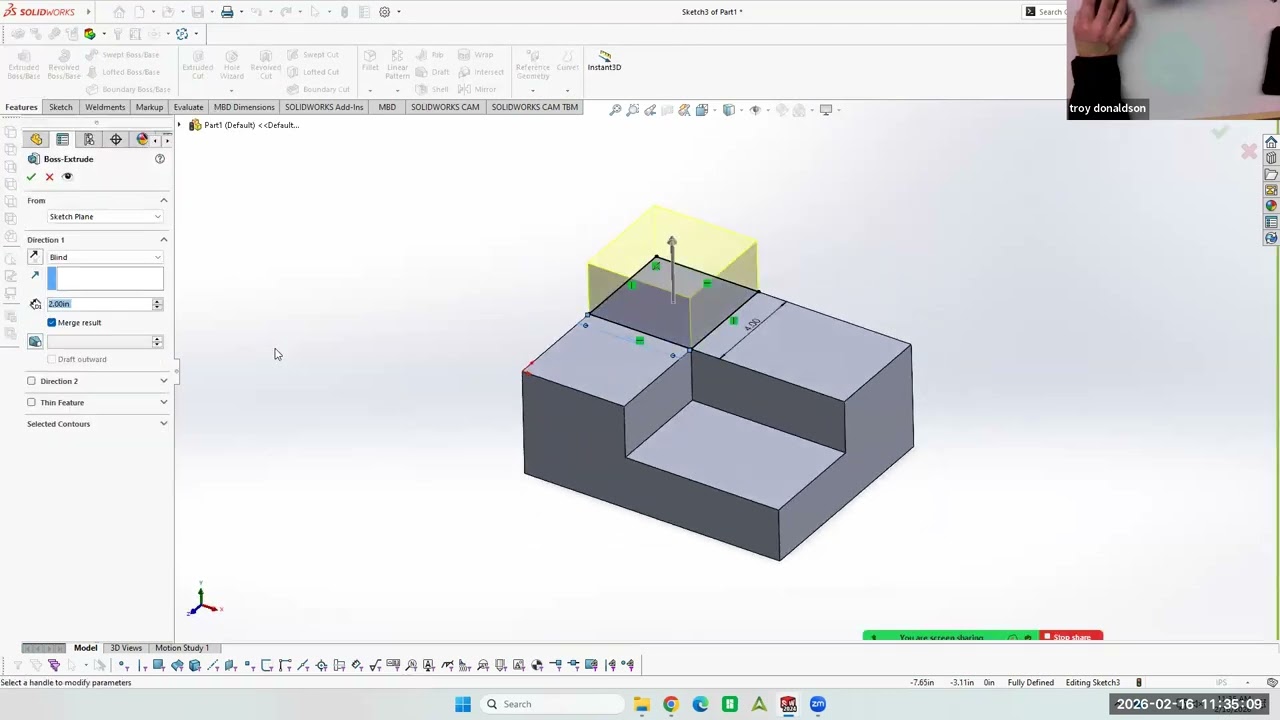The image size is (1280, 720).
Task: Click the depth field spinner arrows
Action: pyautogui.click(x=157, y=304)
